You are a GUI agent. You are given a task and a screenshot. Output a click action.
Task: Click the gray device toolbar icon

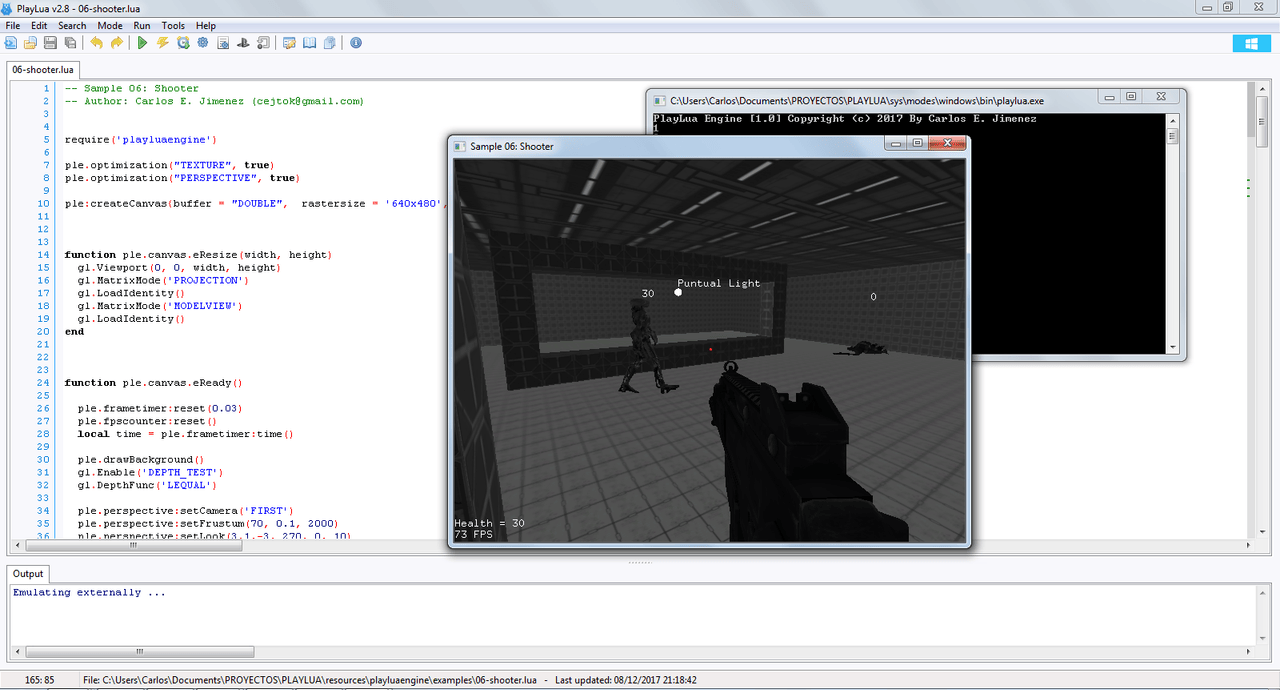pos(262,43)
